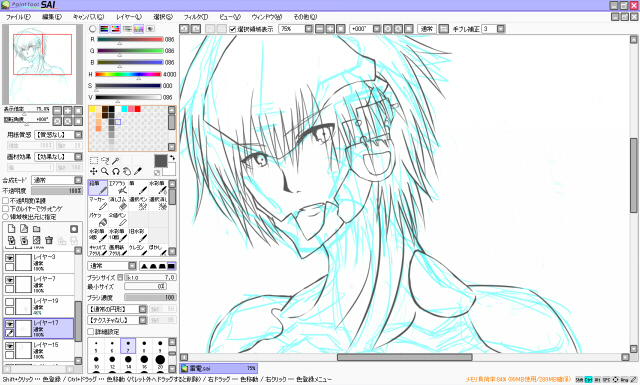
Task: Show レイヤー19 via its visibility box
Action: (x=9, y=302)
